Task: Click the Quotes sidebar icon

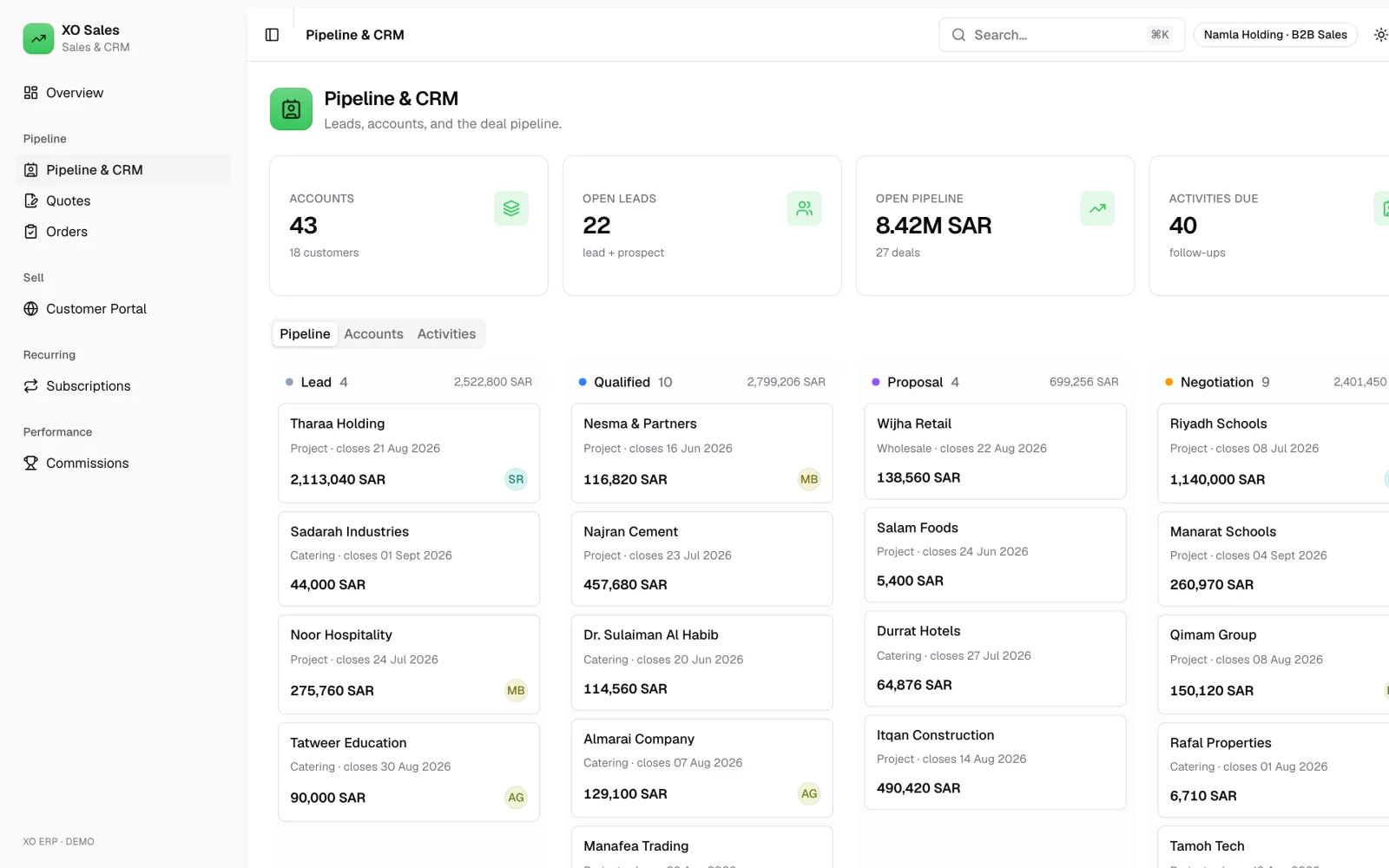Action: (x=30, y=201)
